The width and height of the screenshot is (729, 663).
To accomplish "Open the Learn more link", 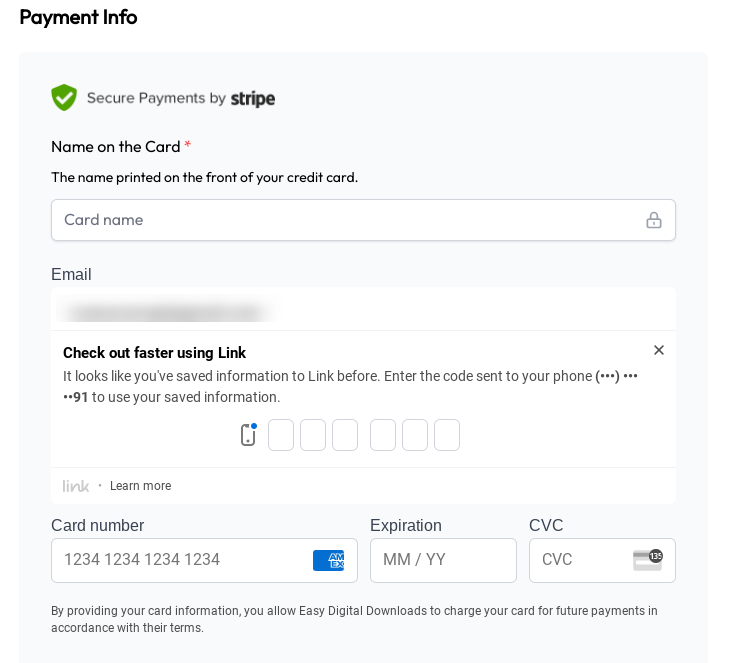I will pyautogui.click(x=140, y=486).
